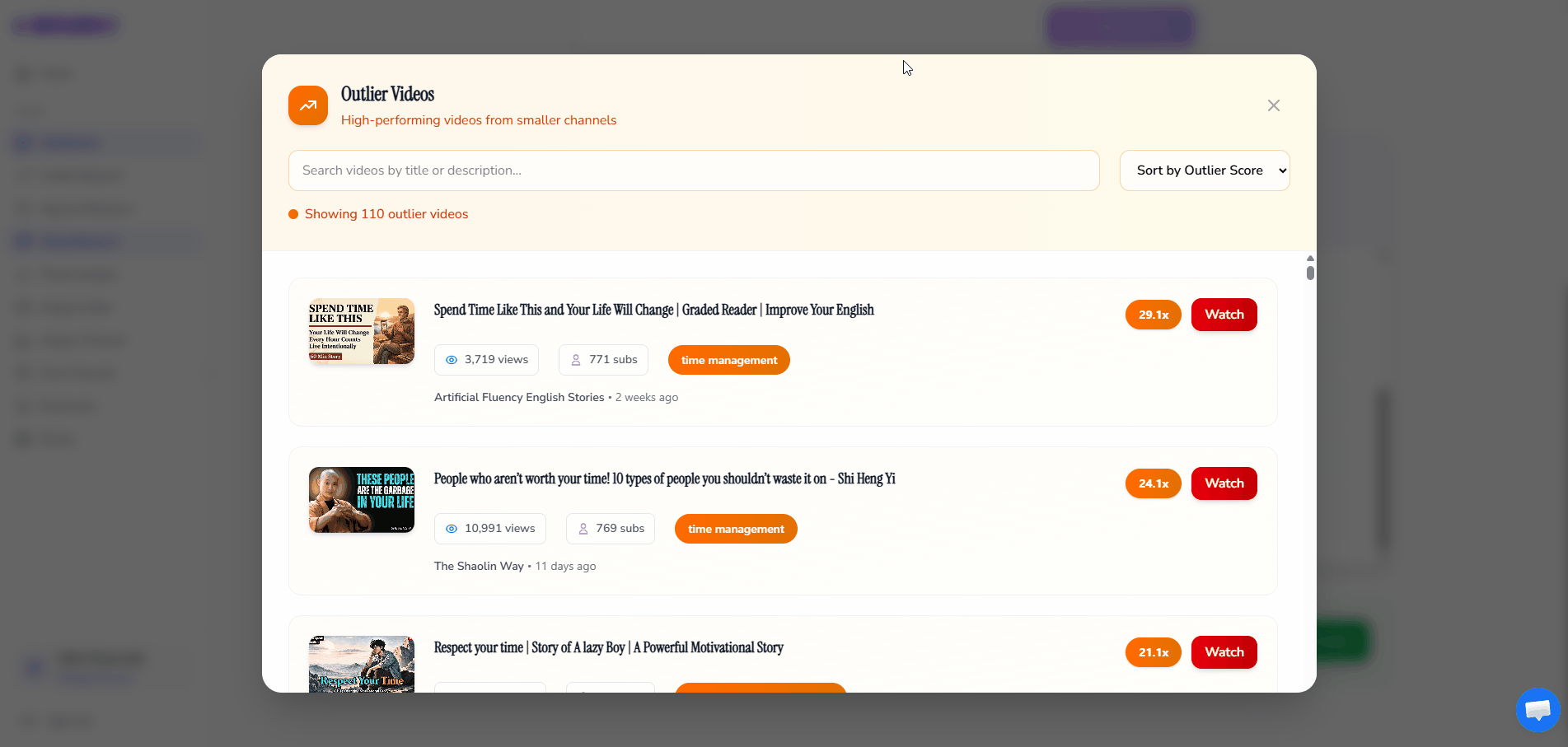
Task: Click the subscriber icon beside 769 subs
Action: click(583, 529)
